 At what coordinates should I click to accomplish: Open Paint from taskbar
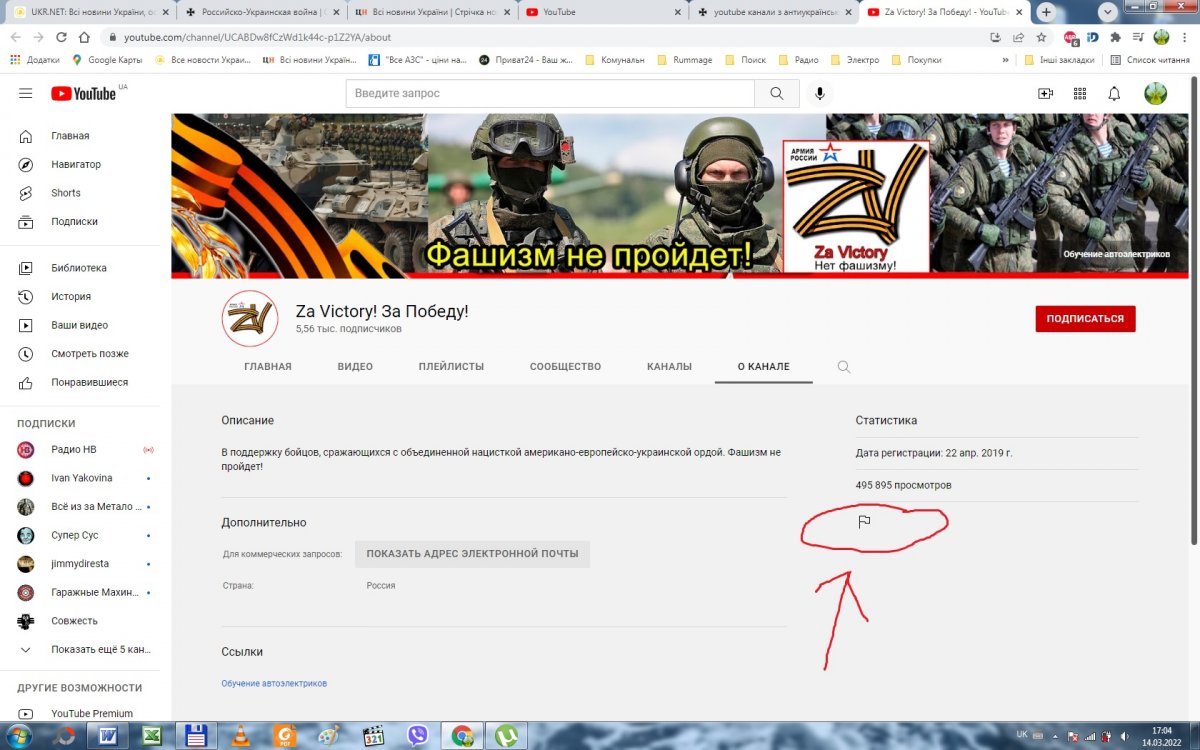pyautogui.click(x=329, y=736)
